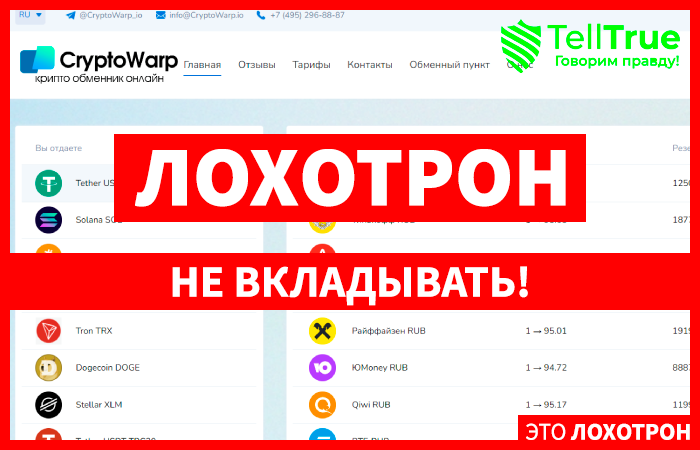Click the phone handset icon
The width and height of the screenshot is (700, 450).
(x=261, y=15)
